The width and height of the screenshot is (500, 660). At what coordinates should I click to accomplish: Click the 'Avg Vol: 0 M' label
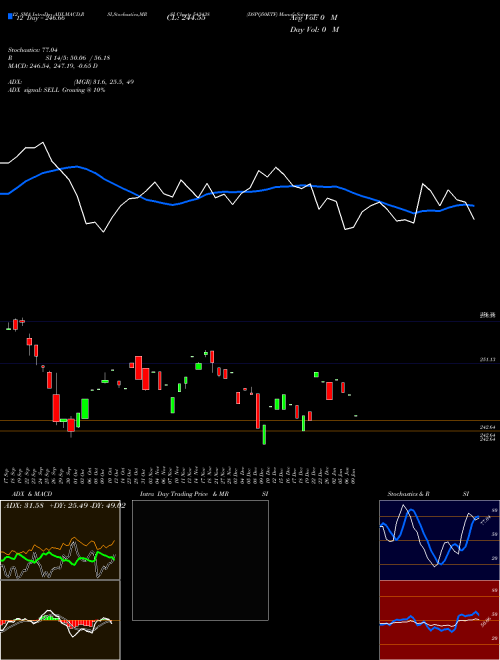(x=314, y=18)
